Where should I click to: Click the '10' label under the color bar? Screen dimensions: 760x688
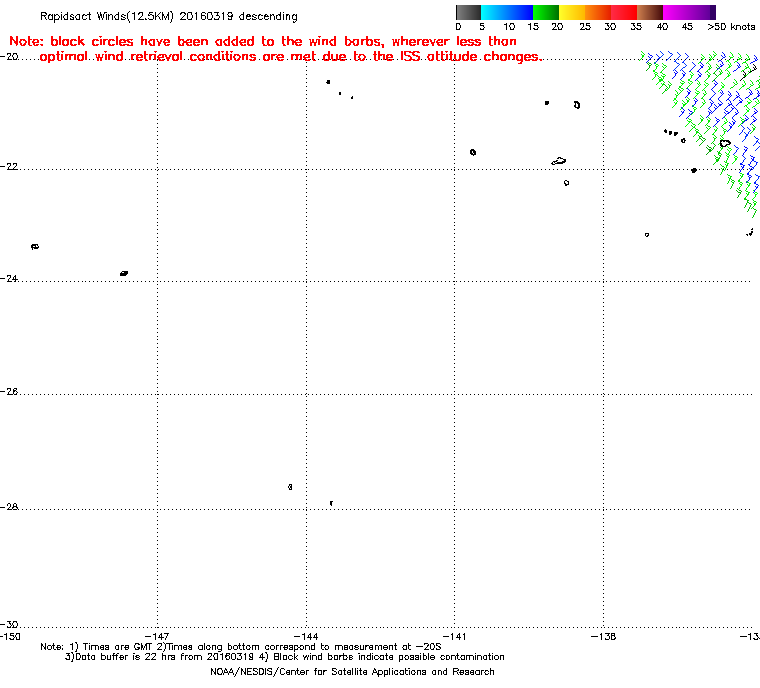[x=509, y=27]
